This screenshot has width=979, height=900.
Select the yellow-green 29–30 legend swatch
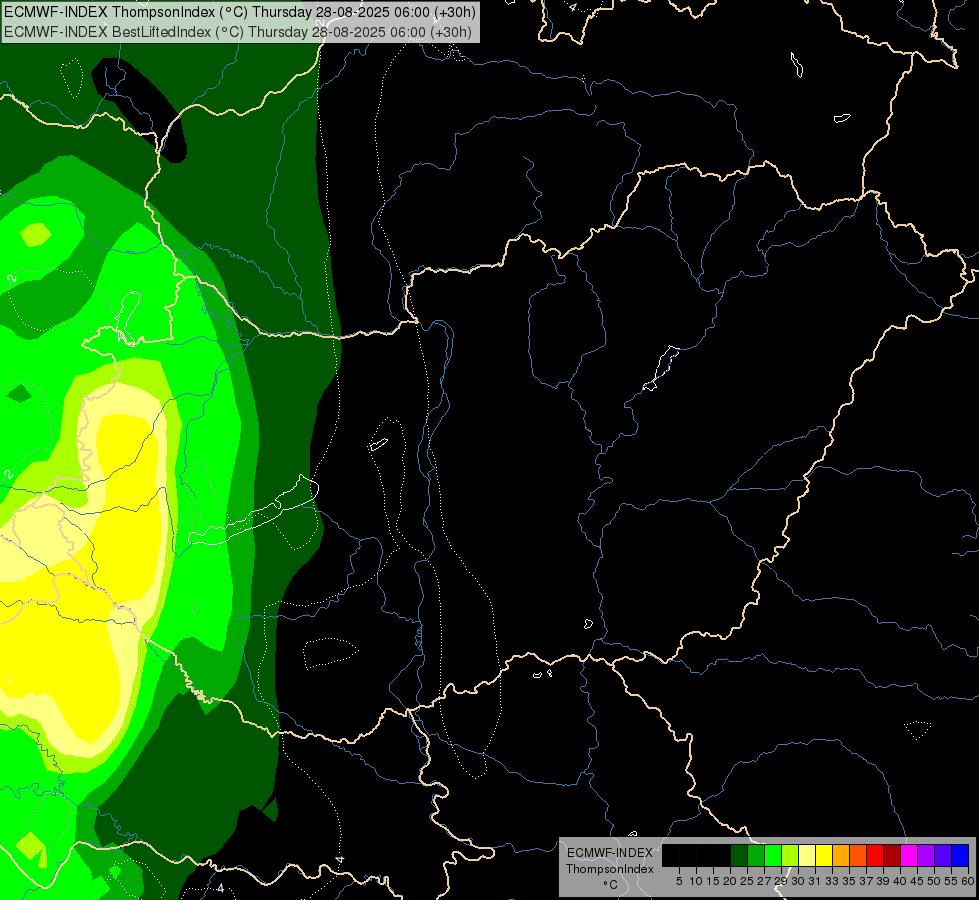pyautogui.click(x=790, y=855)
